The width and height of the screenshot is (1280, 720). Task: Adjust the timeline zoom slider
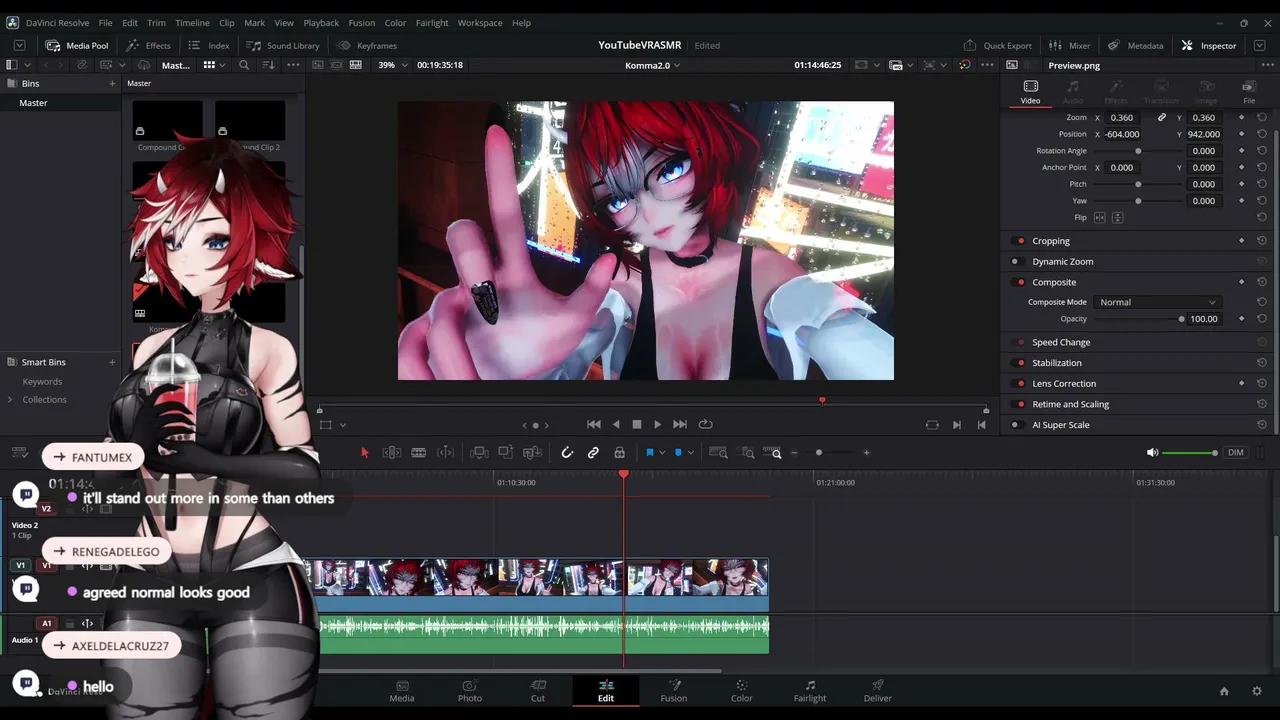[x=819, y=453]
